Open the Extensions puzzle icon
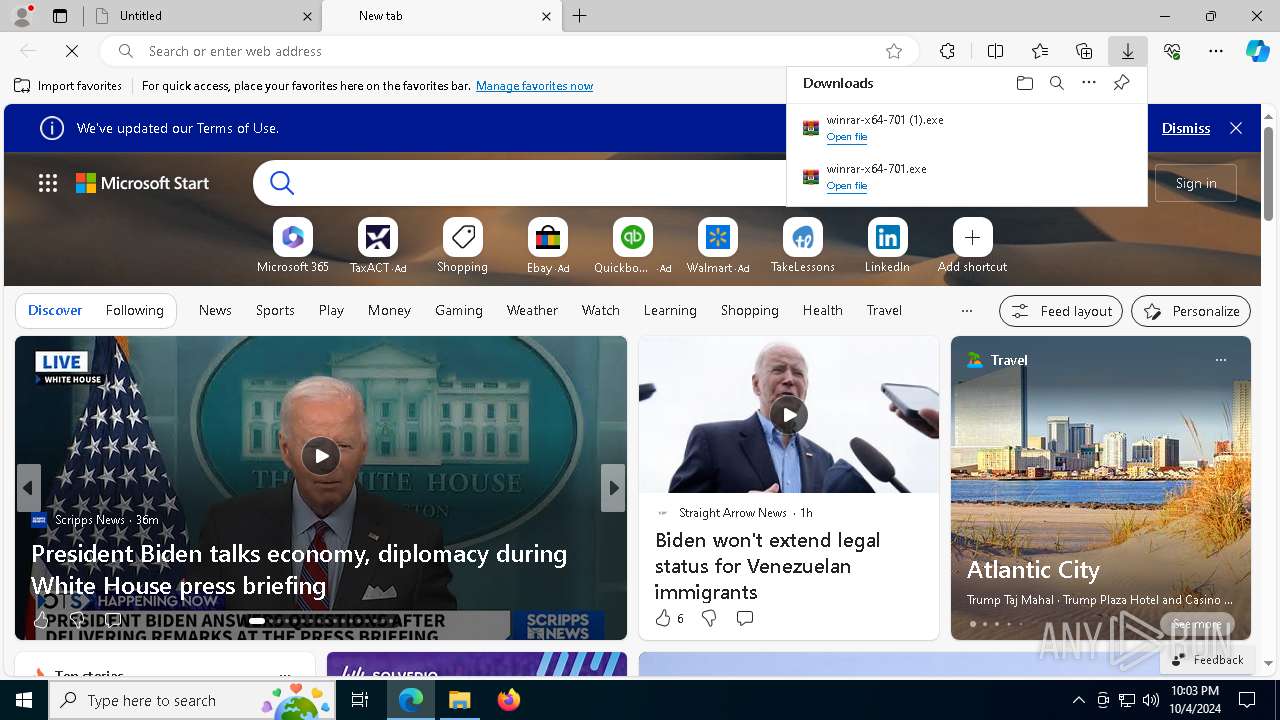Viewport: 1280px width, 720px height. tap(947, 51)
